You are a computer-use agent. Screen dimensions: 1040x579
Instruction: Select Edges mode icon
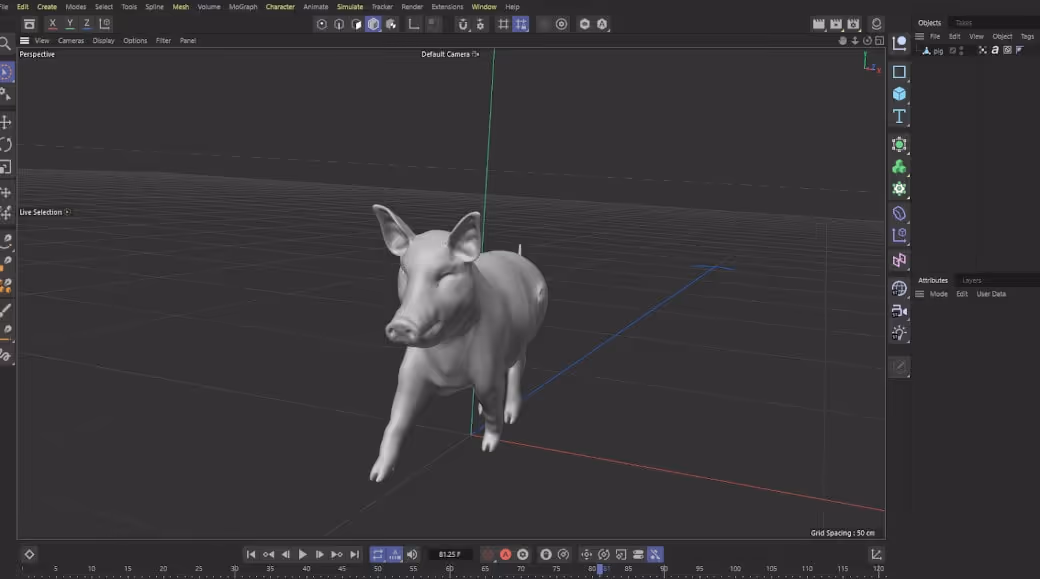[339, 25]
